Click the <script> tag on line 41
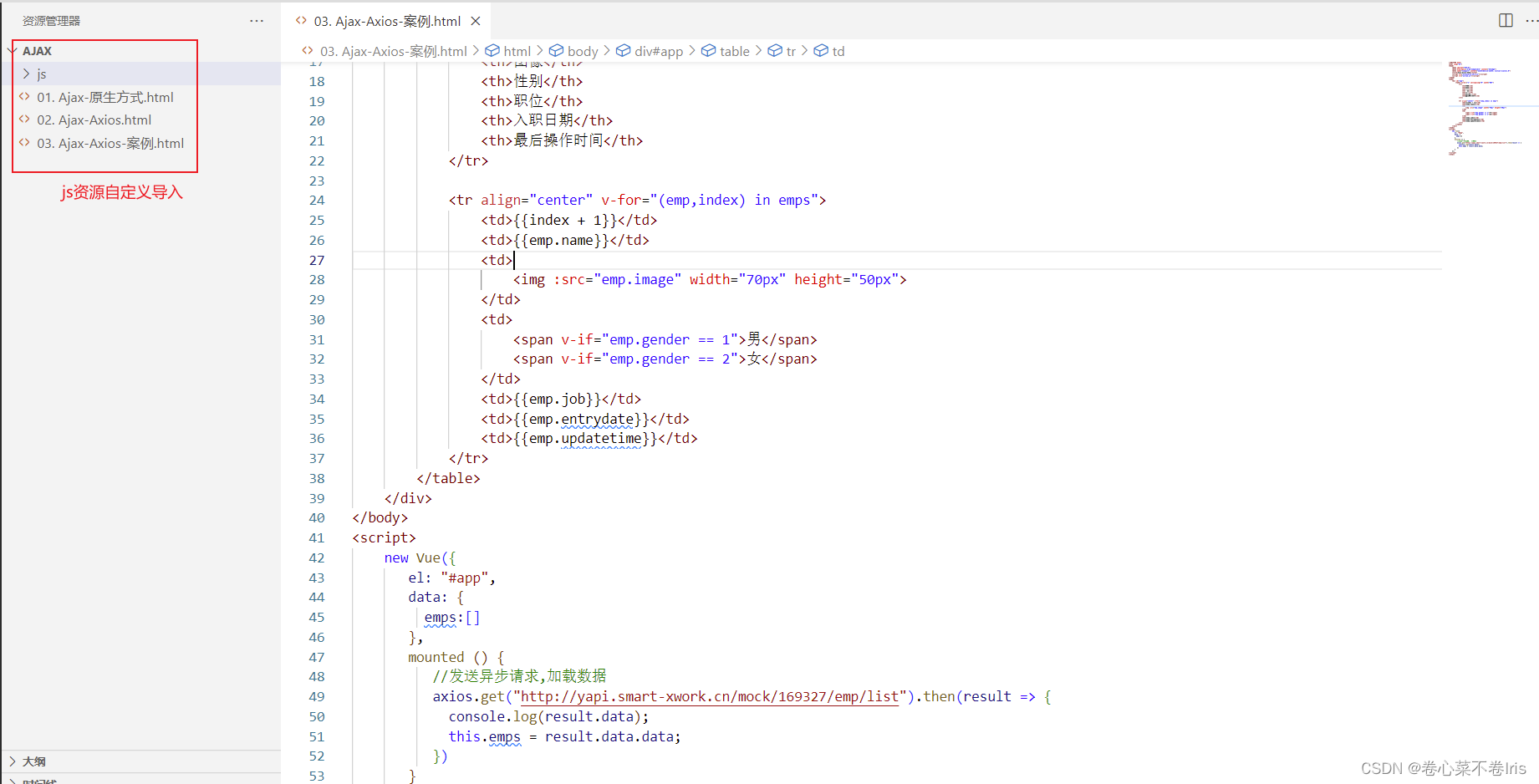Image resolution: width=1539 pixels, height=784 pixels. pos(384,537)
